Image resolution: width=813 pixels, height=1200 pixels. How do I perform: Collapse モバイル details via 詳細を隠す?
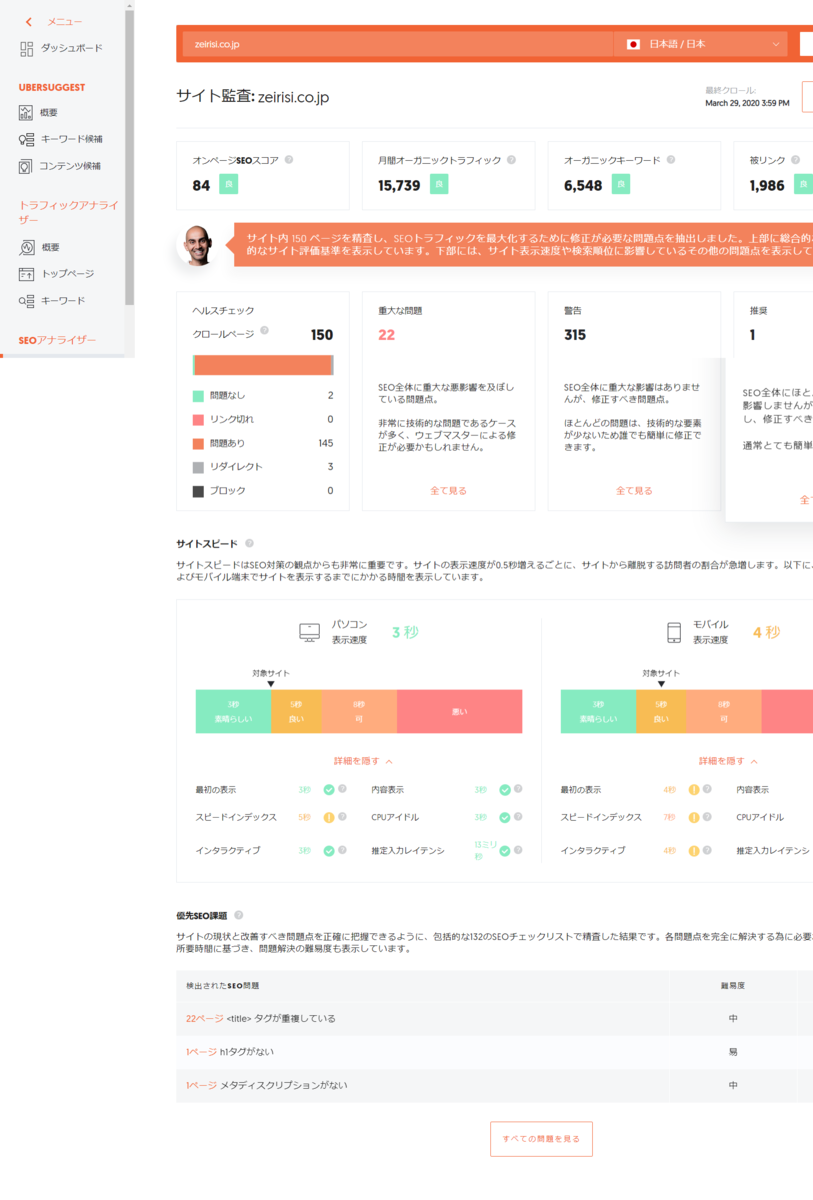[x=728, y=761]
